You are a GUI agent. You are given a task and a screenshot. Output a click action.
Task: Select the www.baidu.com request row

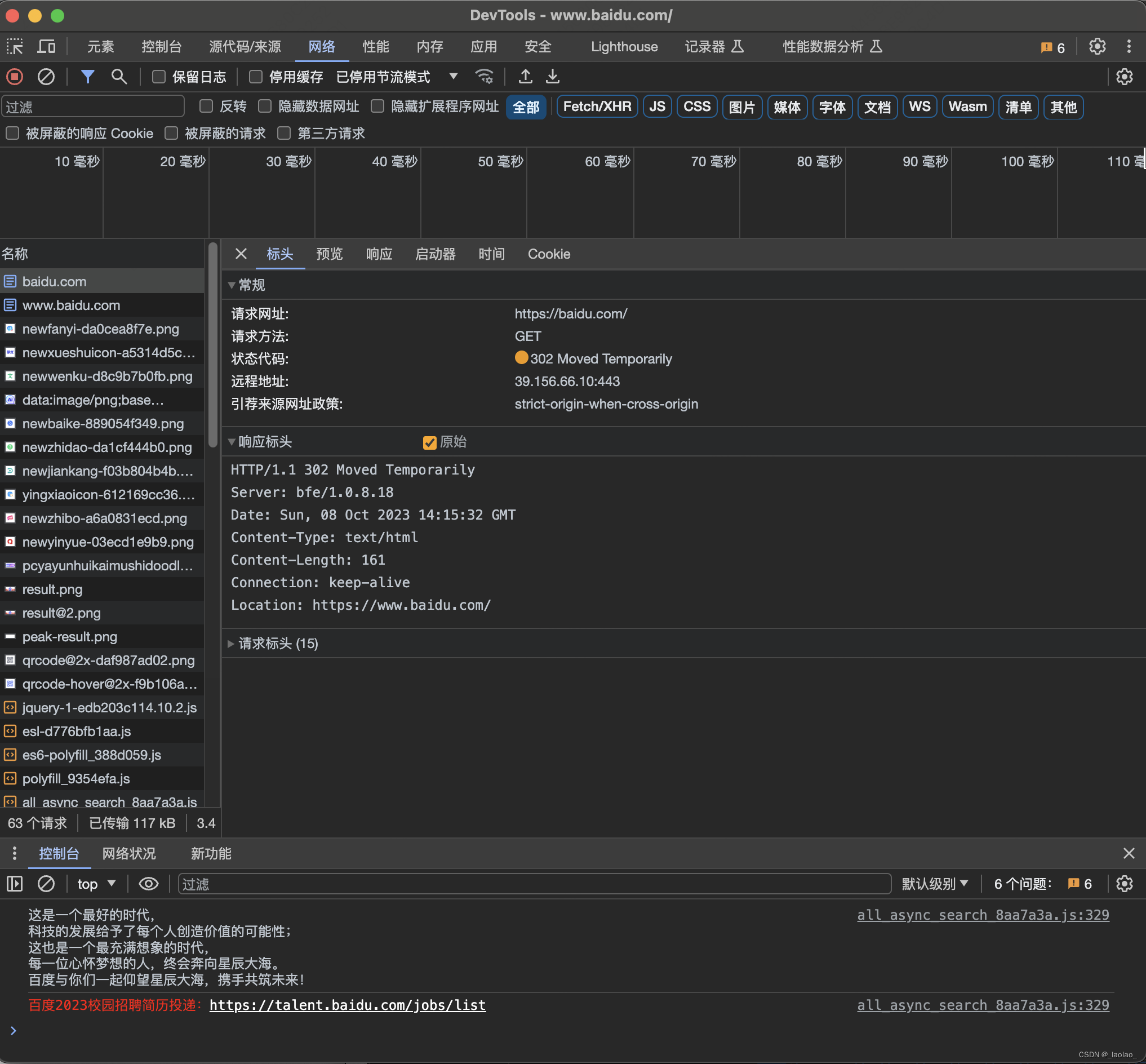[102, 305]
